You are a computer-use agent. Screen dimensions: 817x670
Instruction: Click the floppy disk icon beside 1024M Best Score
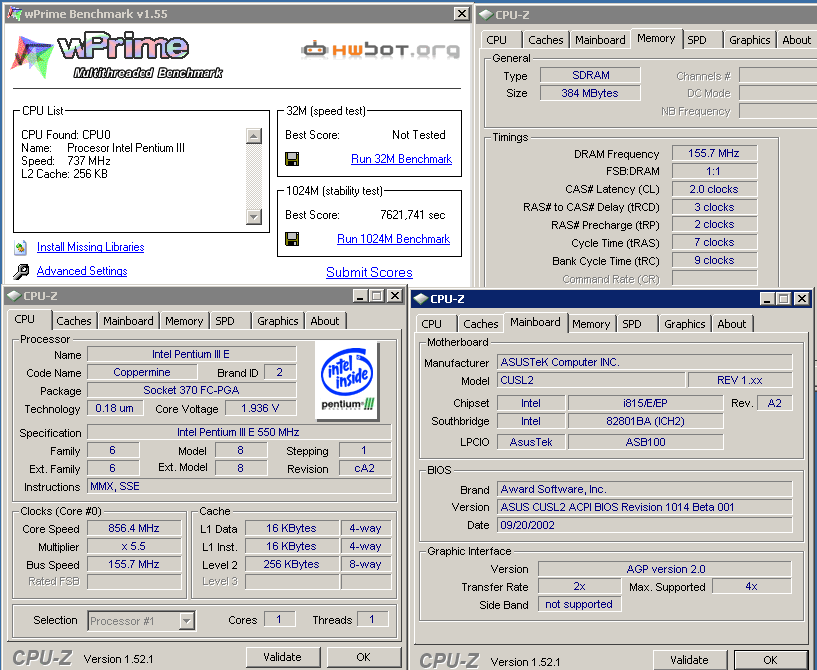[x=292, y=239]
